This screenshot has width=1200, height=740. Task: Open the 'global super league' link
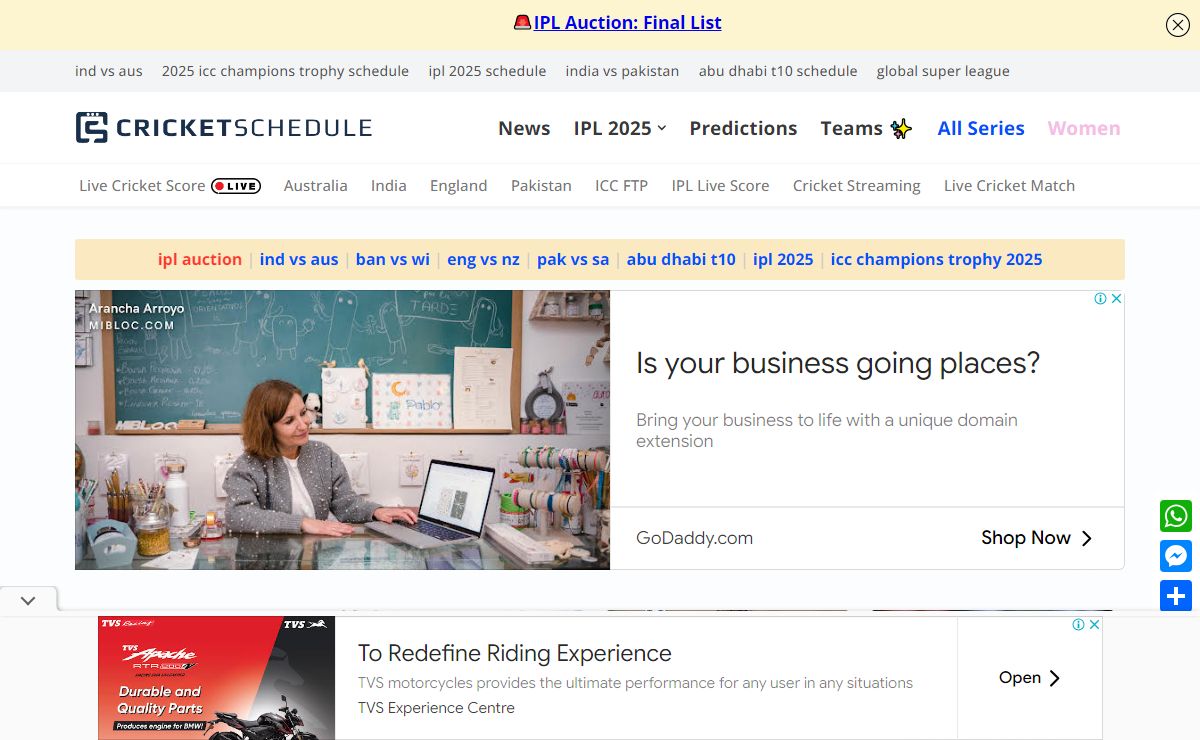pyautogui.click(x=943, y=71)
